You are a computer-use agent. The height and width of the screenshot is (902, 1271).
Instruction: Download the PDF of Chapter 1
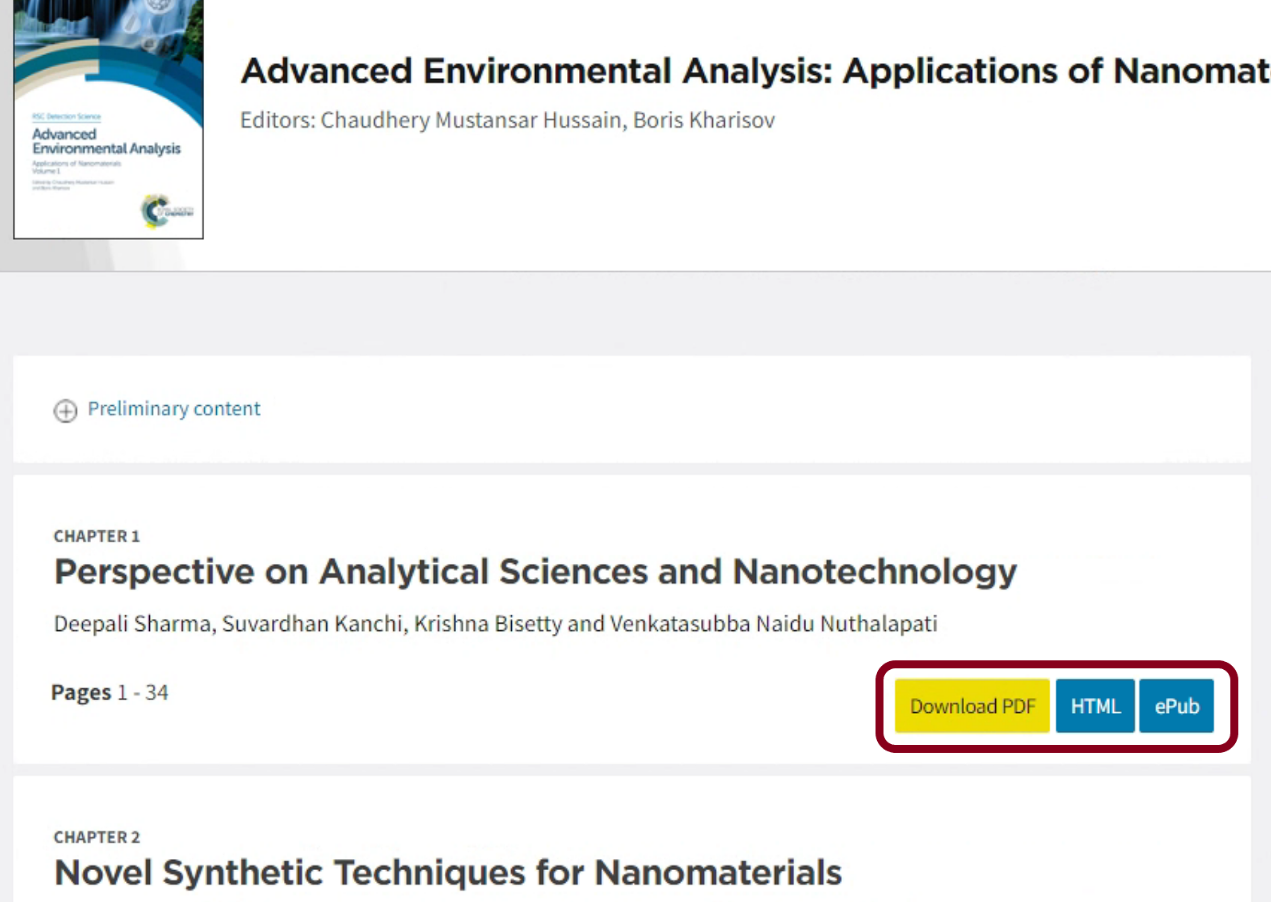[972, 706]
